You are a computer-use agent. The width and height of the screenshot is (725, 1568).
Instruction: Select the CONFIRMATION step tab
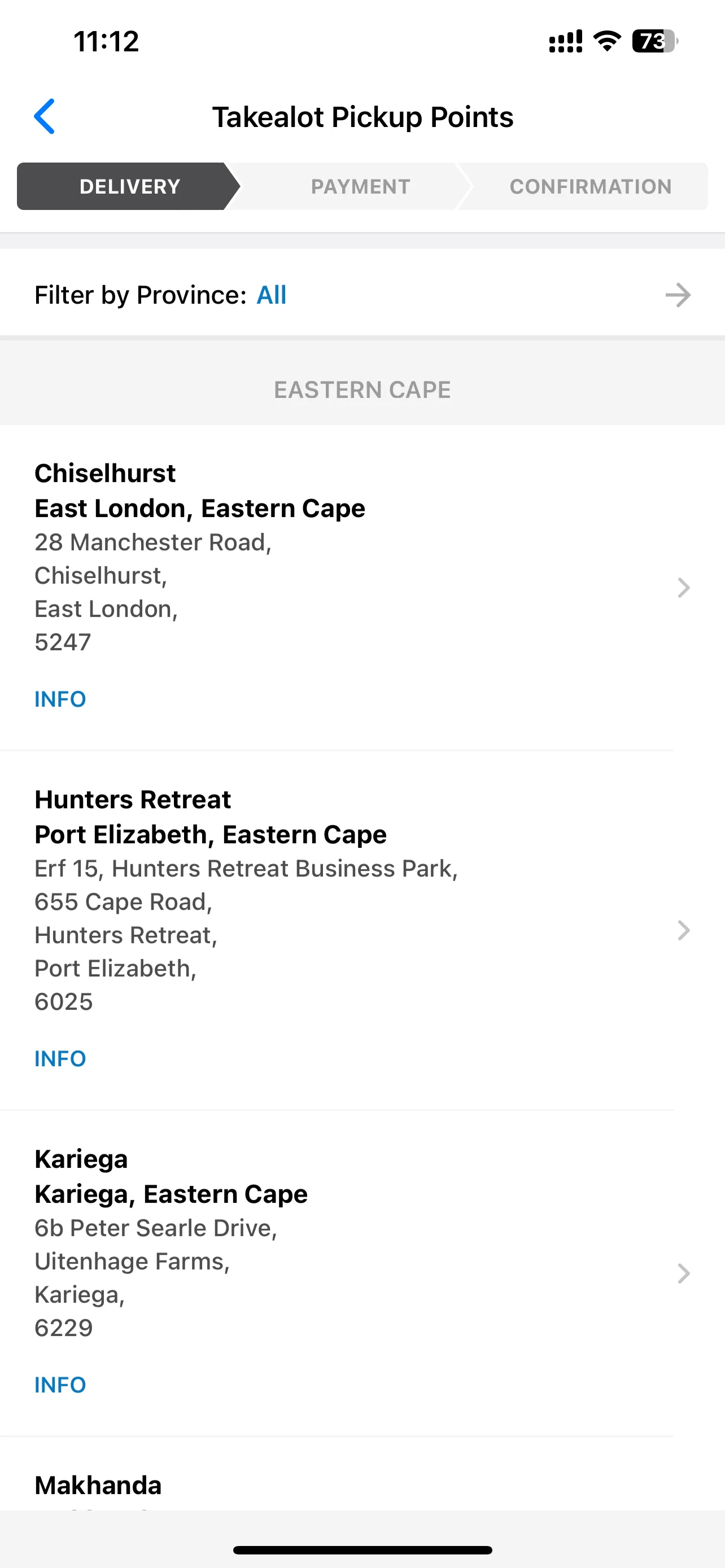tap(590, 186)
